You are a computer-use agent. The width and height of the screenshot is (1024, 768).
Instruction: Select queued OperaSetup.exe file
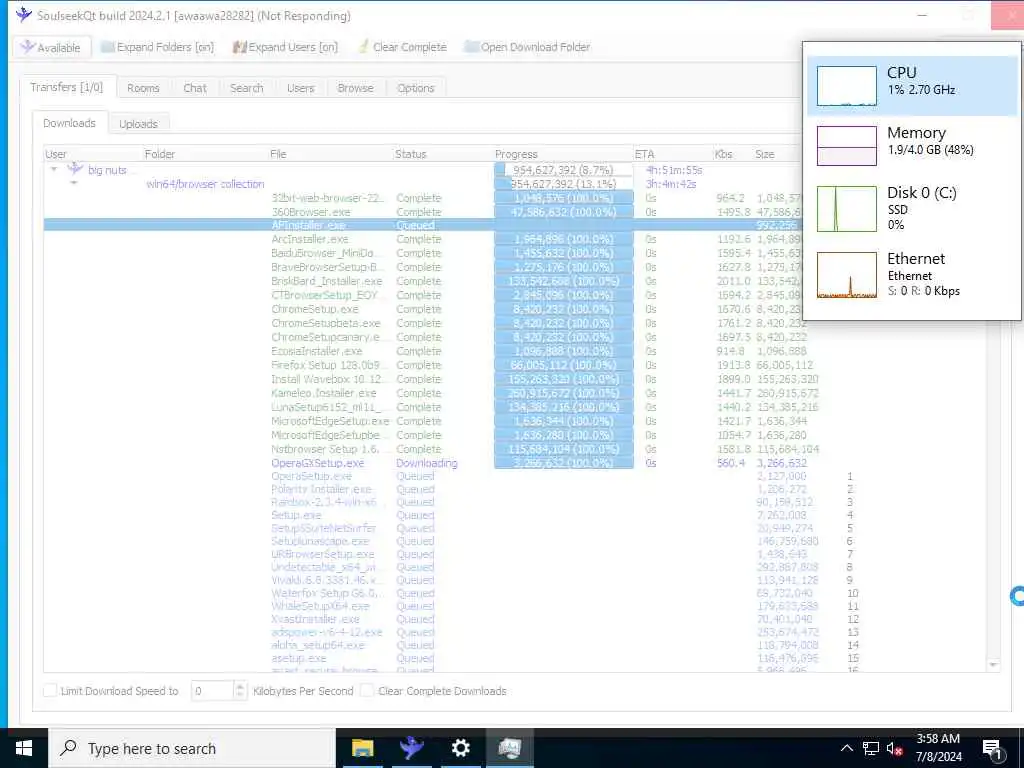311,476
